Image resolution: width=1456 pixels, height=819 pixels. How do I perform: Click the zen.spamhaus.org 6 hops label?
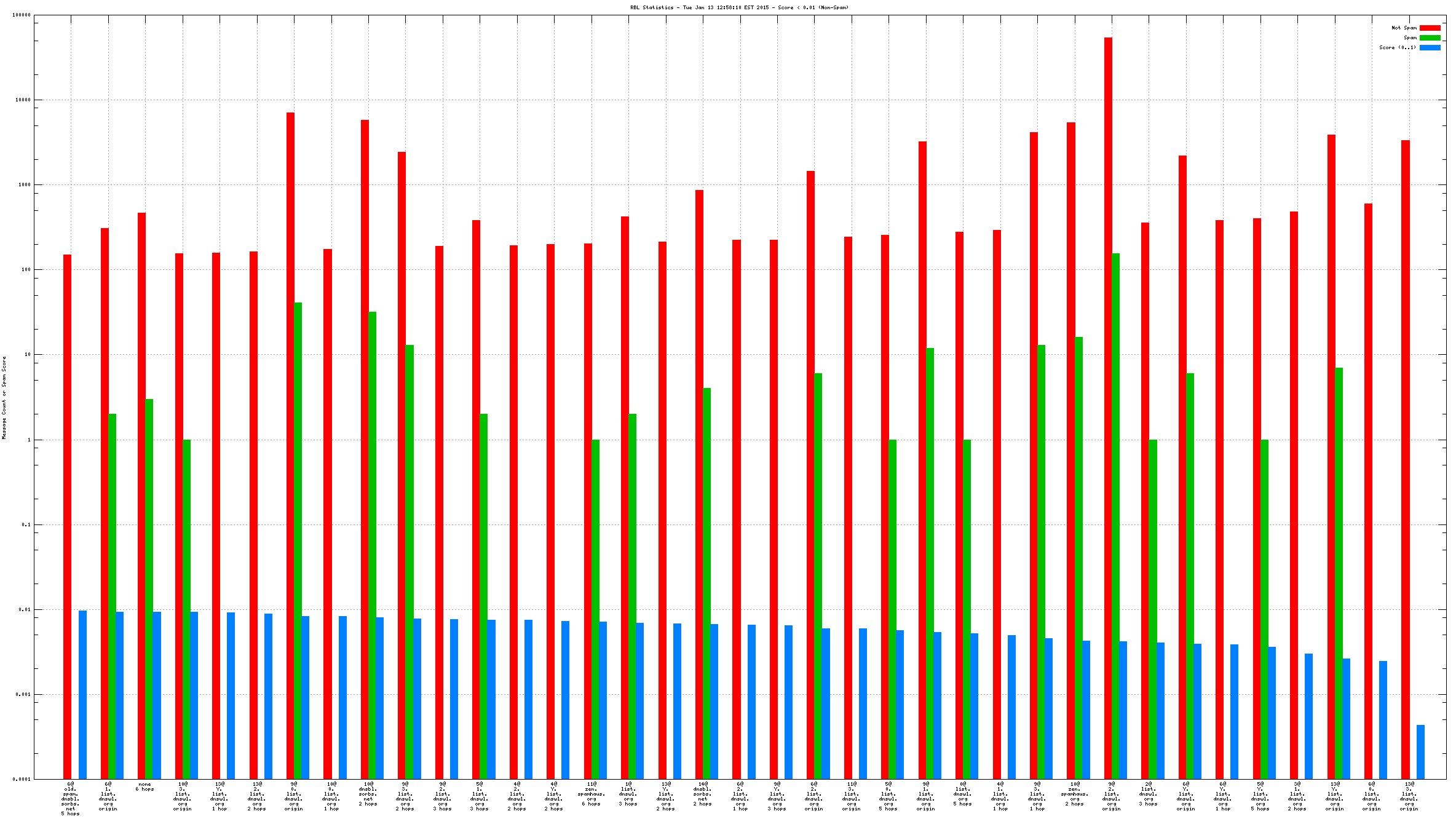pyautogui.click(x=591, y=794)
